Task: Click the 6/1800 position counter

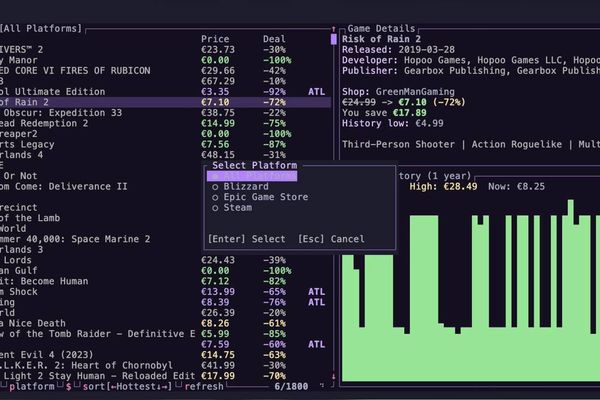Action: (291, 387)
